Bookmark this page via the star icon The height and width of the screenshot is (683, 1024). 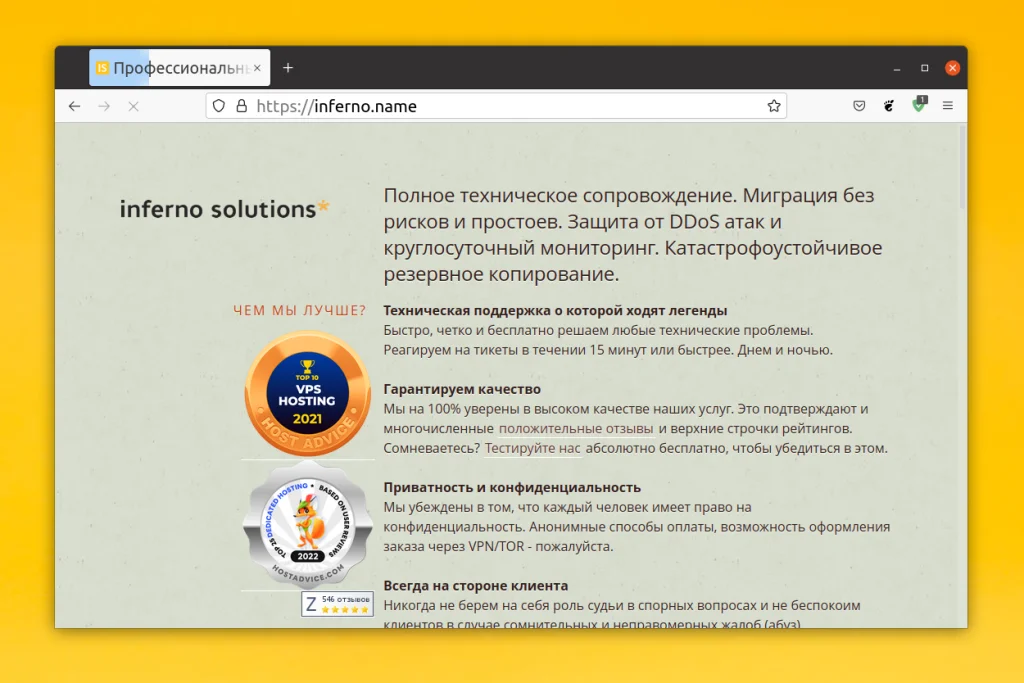773,105
